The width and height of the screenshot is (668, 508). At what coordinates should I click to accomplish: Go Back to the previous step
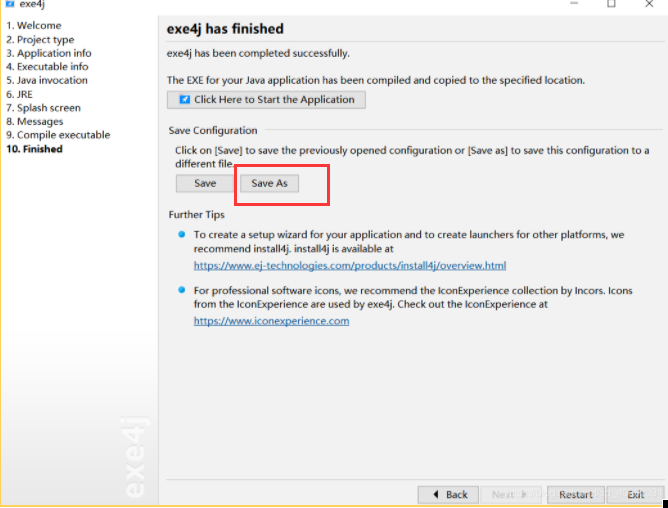(448, 494)
